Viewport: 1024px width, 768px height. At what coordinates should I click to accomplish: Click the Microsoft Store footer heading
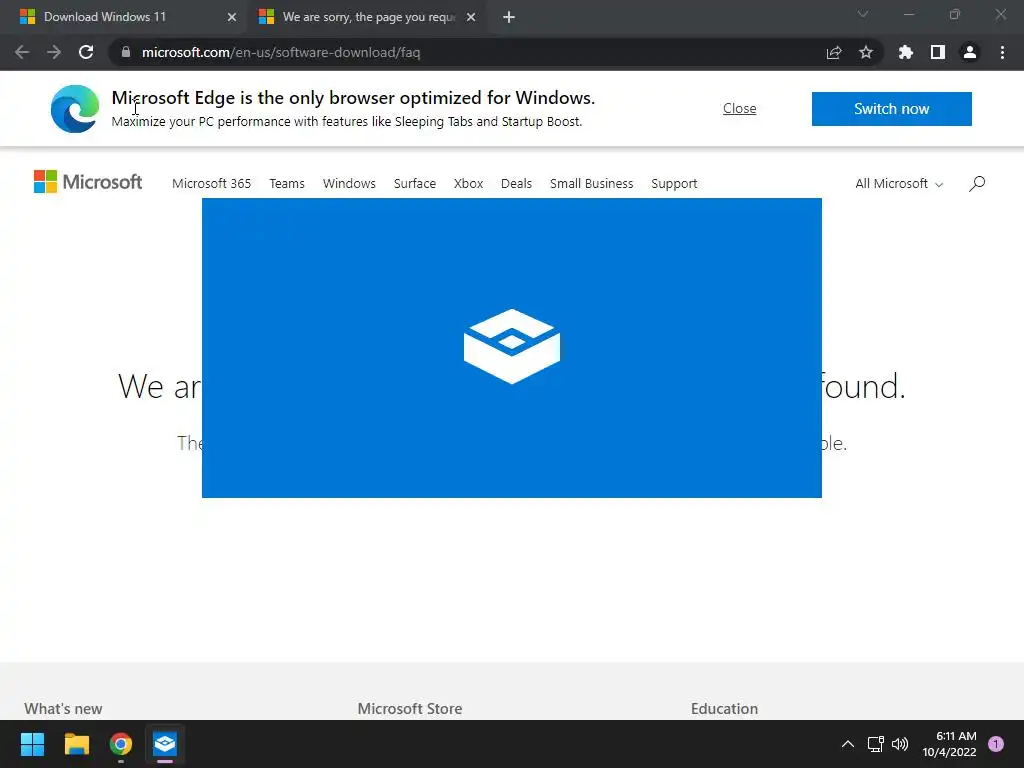[x=410, y=709]
